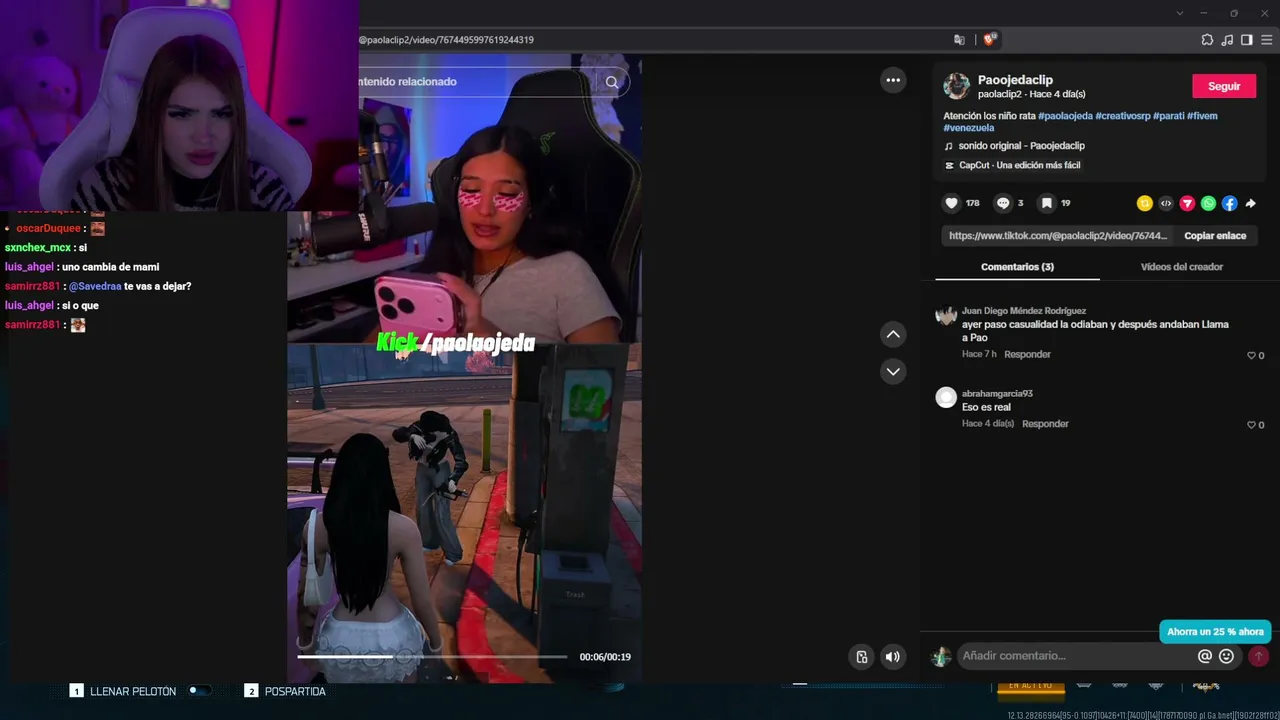This screenshot has height=720, width=1280.
Task: Click the Kick/paolaojeda video overlay
Action: pyautogui.click(x=456, y=343)
